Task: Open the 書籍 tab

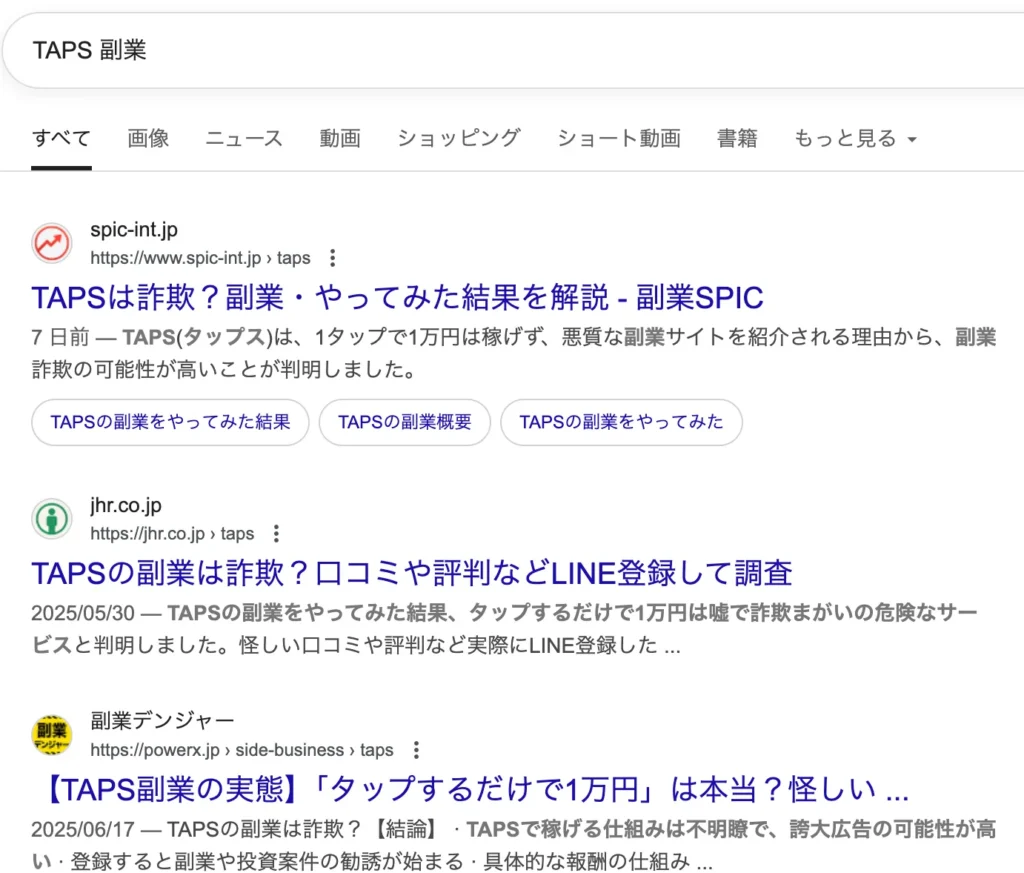Action: (737, 138)
